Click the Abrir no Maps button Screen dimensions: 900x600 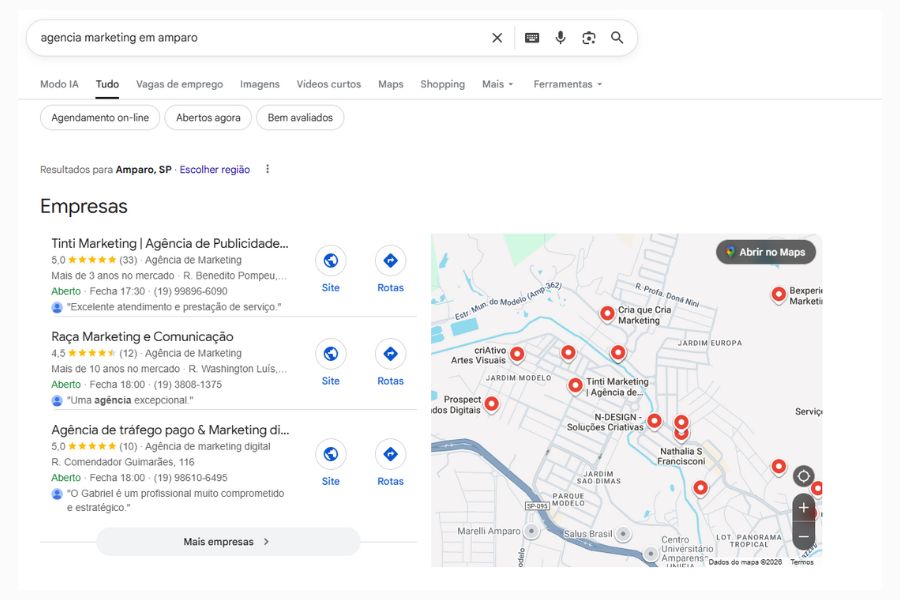click(x=766, y=252)
